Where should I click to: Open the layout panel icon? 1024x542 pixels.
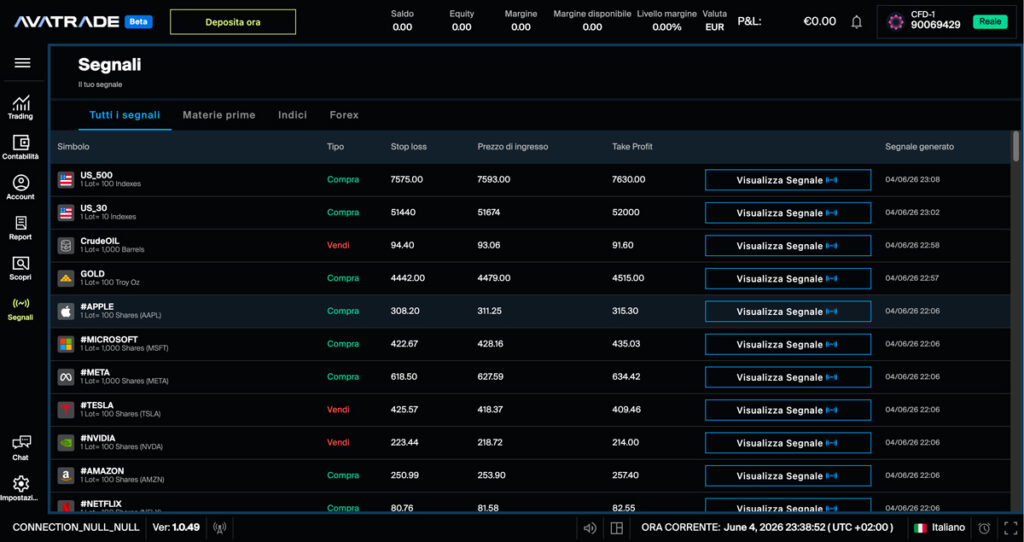pyautogui.click(x=616, y=528)
